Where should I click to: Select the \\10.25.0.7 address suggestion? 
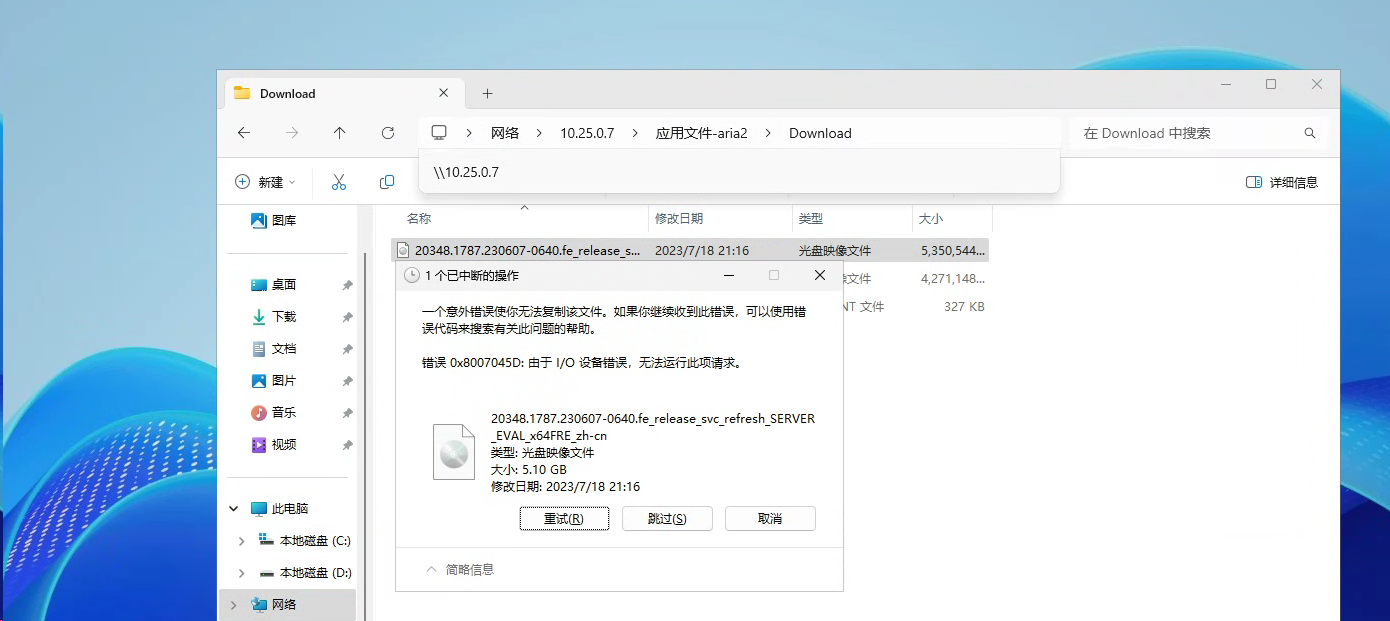coord(739,172)
